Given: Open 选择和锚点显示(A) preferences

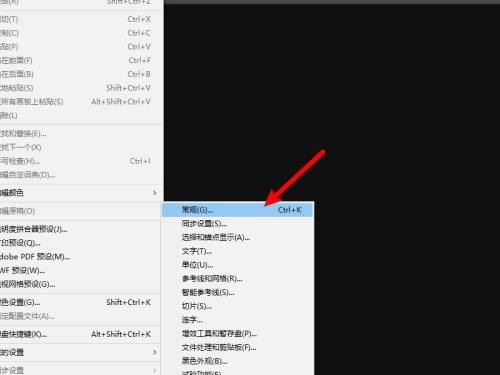Looking at the screenshot, I should (x=238, y=237).
